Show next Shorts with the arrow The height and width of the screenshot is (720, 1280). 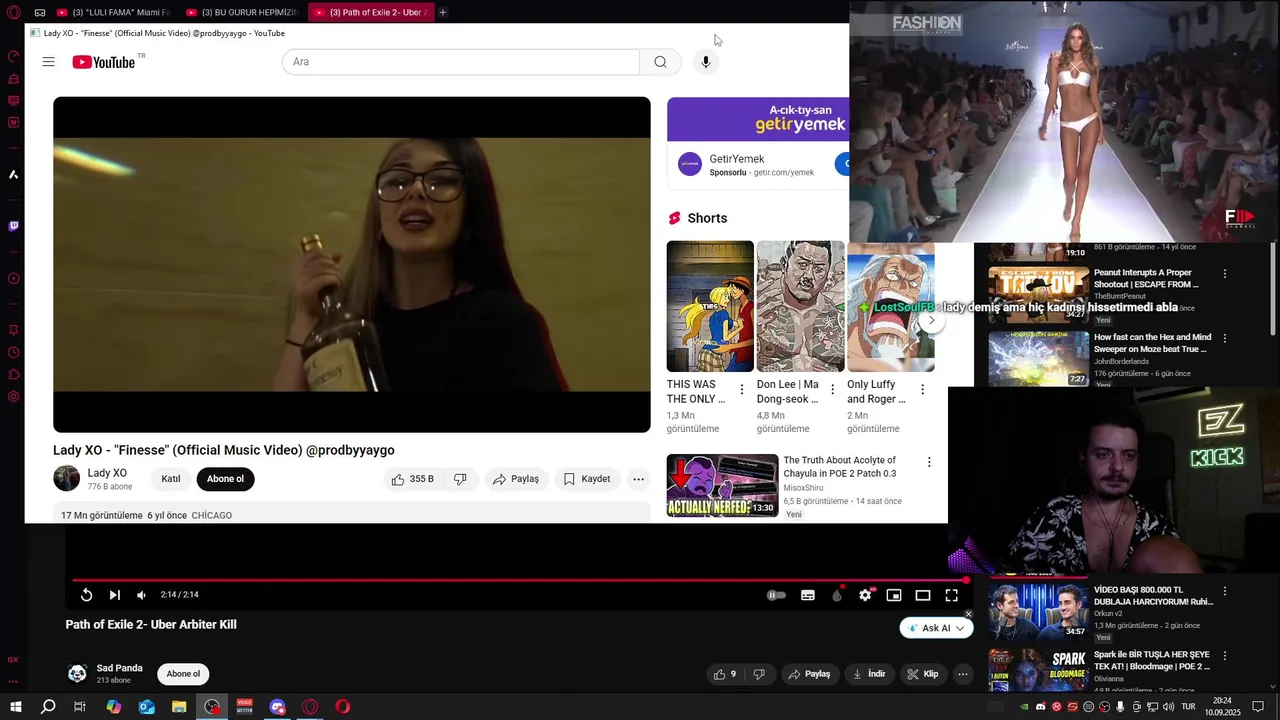point(931,320)
